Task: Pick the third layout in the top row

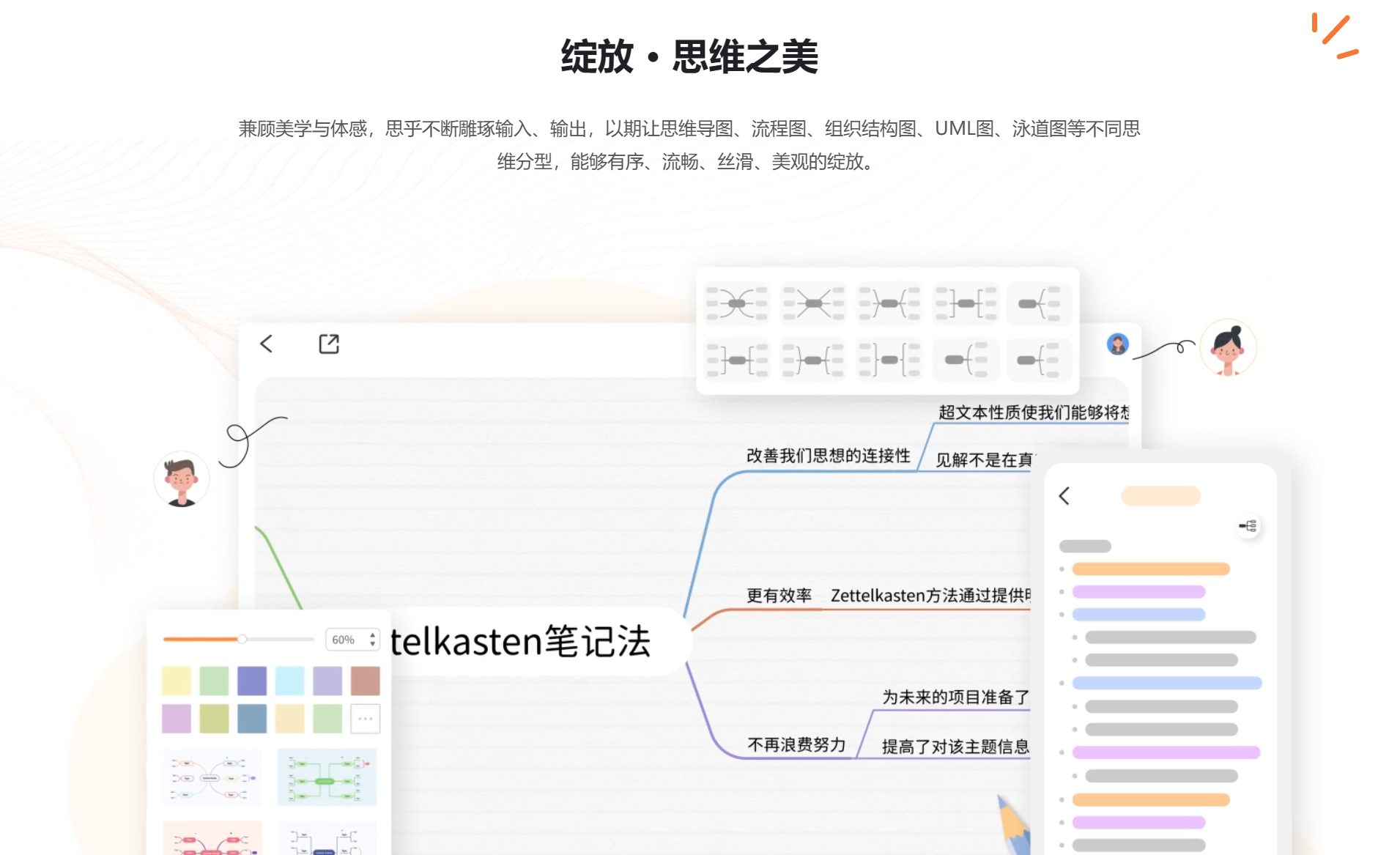Action: pos(889,303)
